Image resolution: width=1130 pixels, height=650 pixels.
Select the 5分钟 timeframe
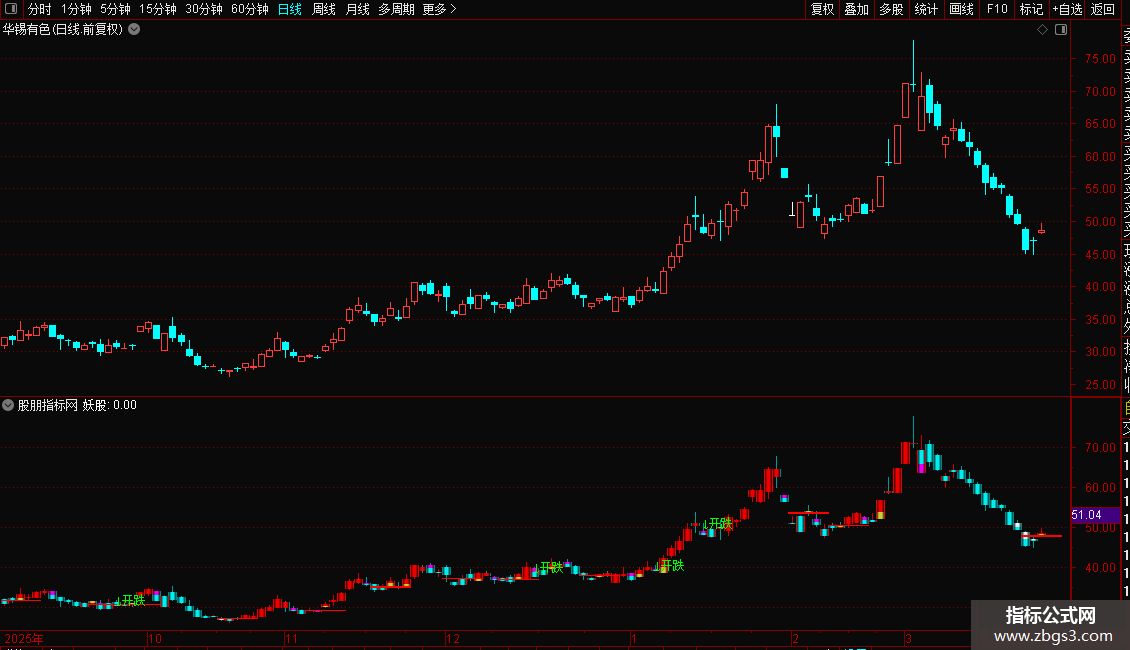[x=115, y=9]
